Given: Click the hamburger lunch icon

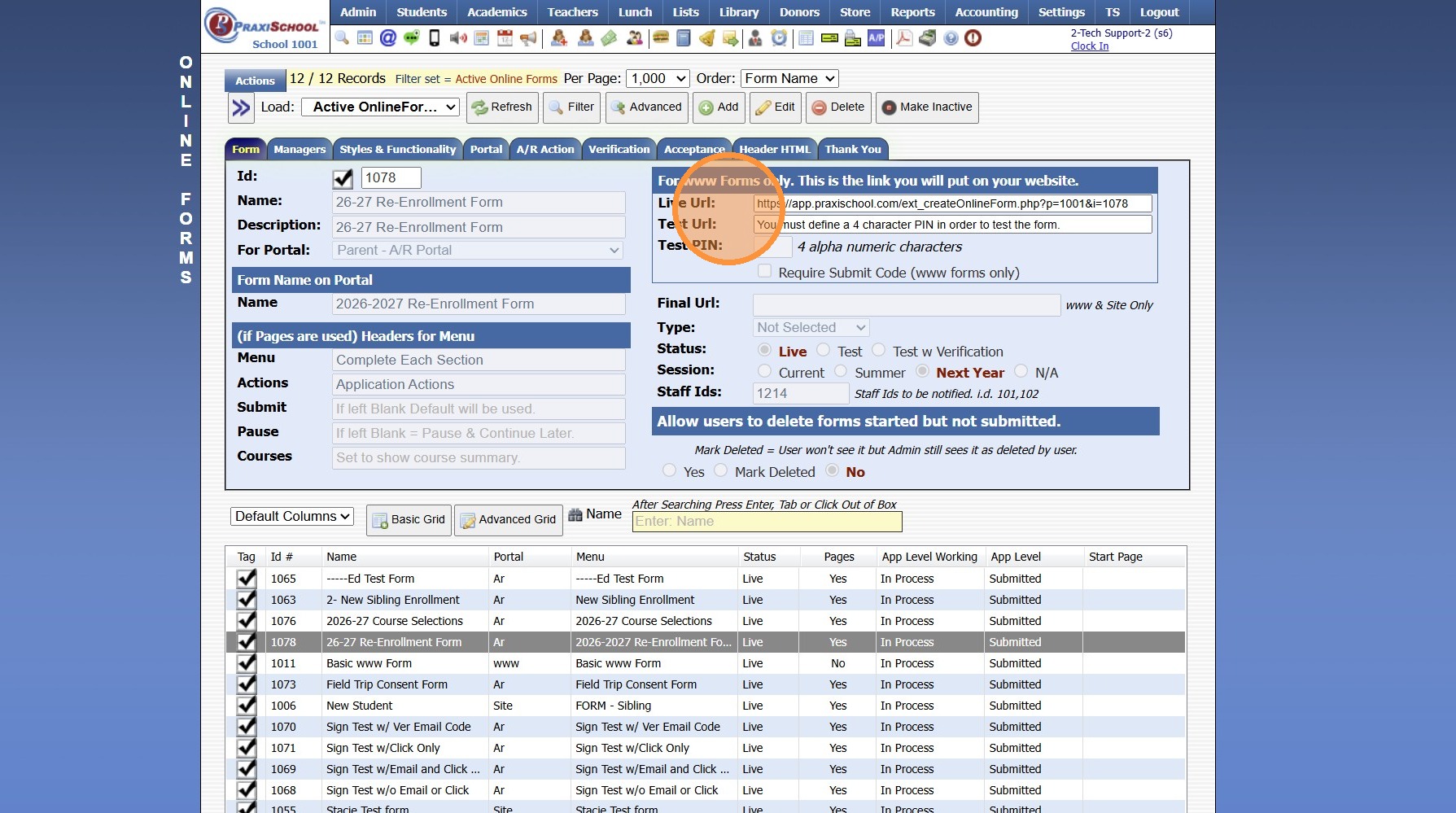Looking at the screenshot, I should (661, 38).
